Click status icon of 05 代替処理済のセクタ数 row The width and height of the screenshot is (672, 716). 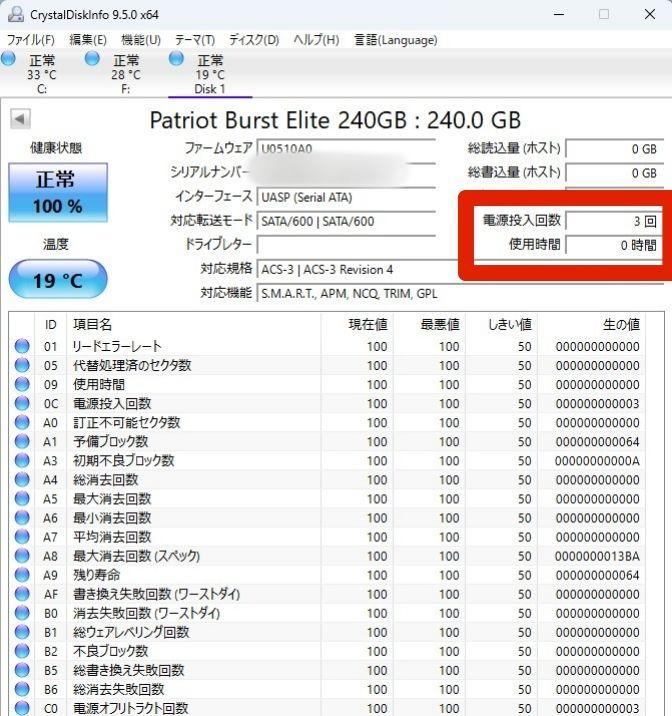coord(22,365)
